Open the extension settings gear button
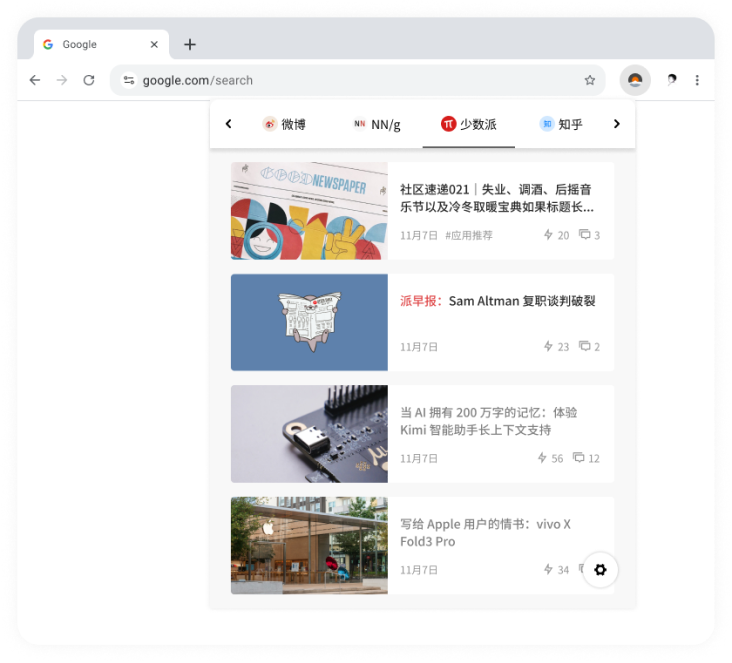The height and width of the screenshot is (663, 732). (x=600, y=570)
